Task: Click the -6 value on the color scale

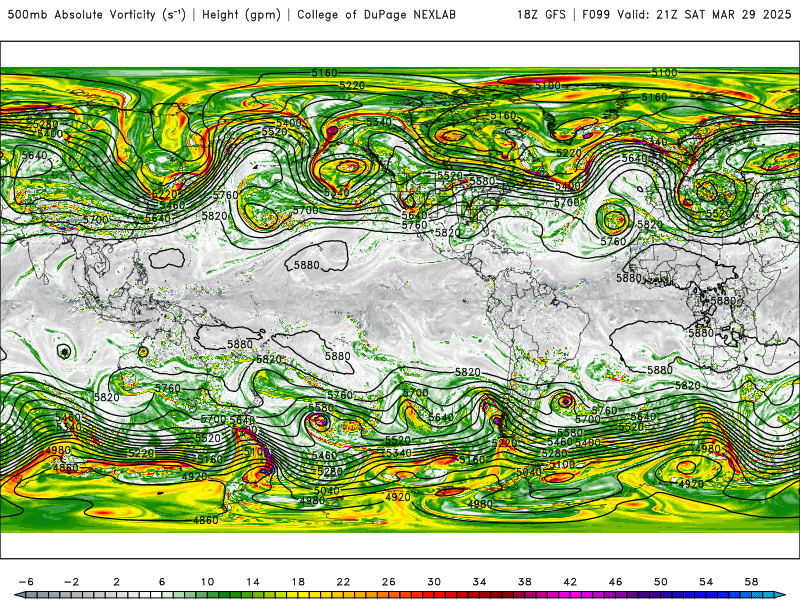Action: click(x=26, y=582)
